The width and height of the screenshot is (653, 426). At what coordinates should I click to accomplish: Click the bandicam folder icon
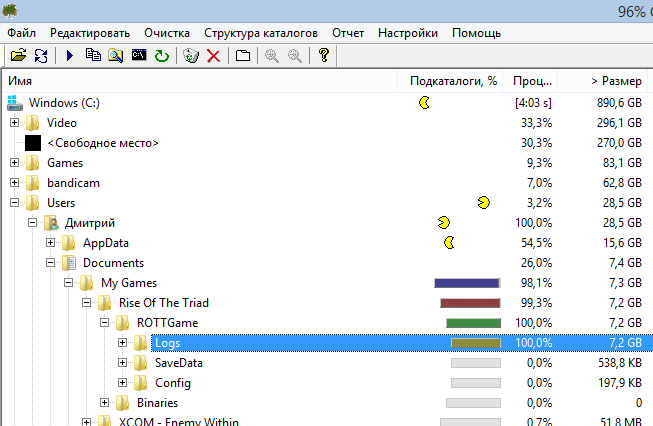tap(32, 183)
